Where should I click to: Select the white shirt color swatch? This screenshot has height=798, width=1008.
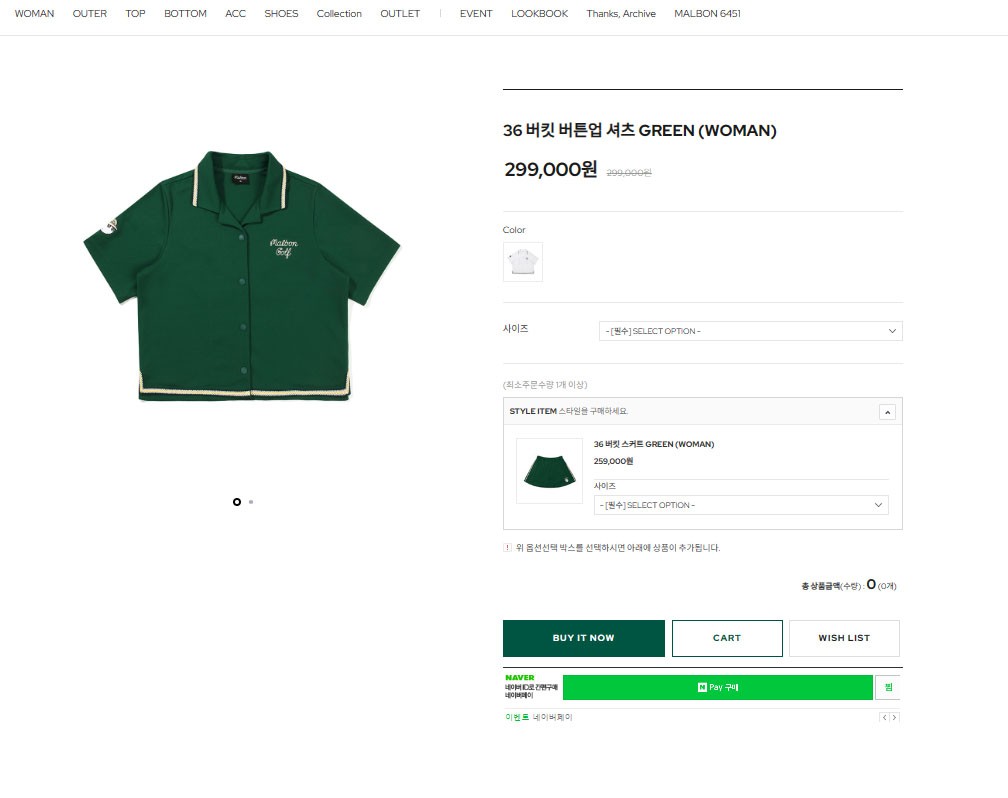522,262
